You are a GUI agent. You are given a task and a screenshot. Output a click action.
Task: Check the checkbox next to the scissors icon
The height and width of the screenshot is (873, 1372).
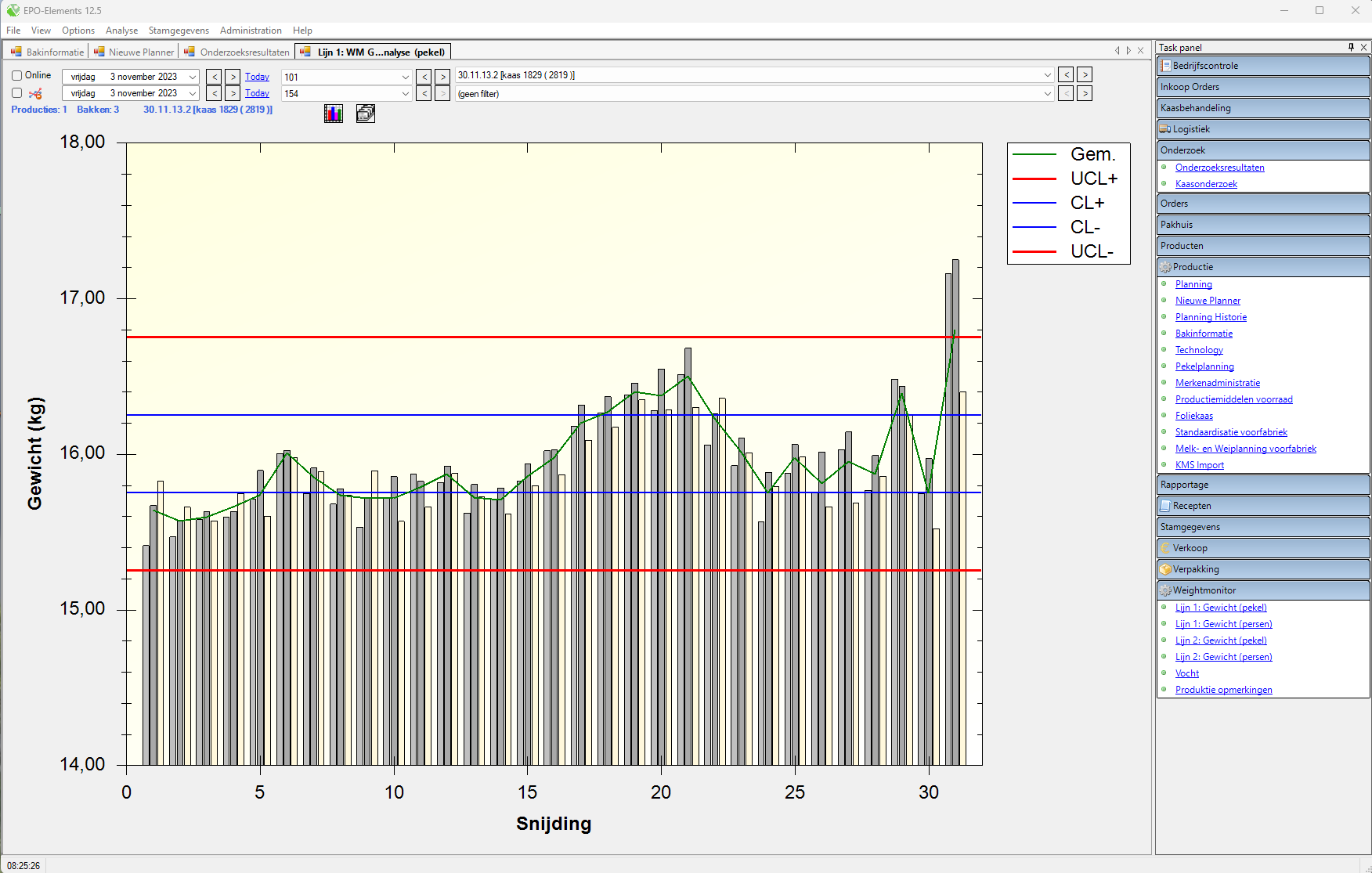pos(16,92)
